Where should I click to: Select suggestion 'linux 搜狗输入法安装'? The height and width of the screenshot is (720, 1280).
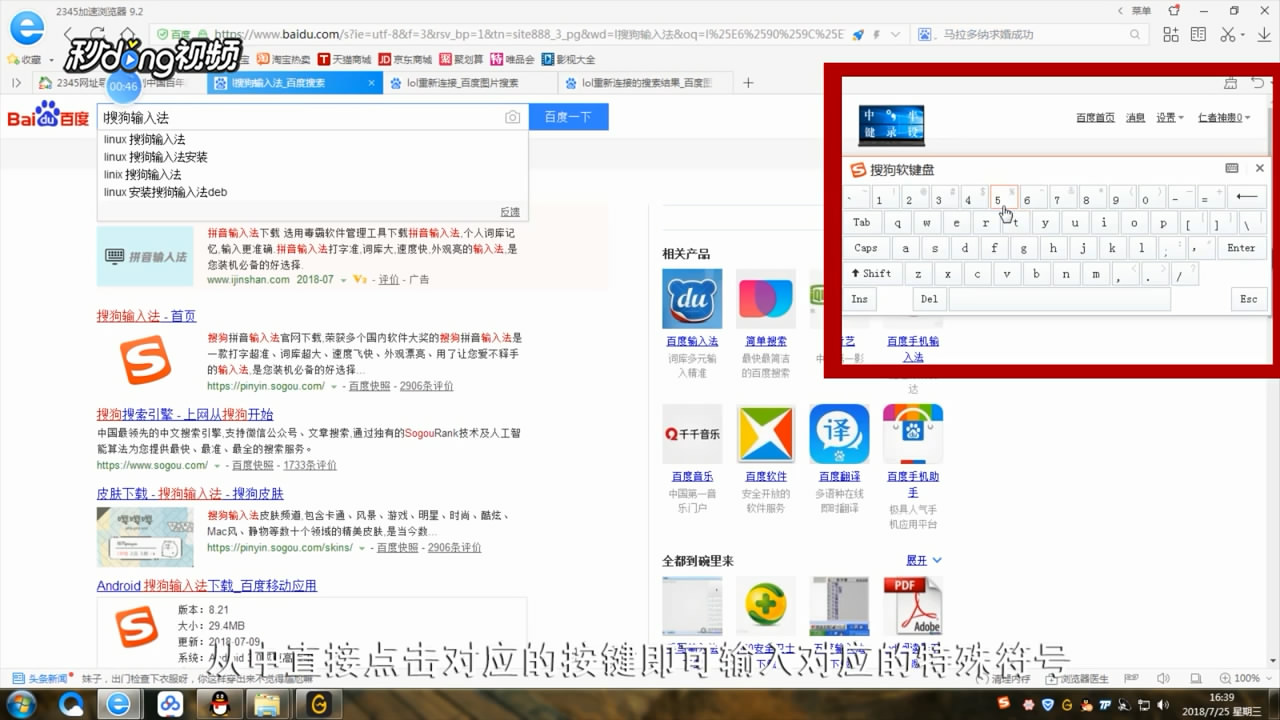click(x=156, y=157)
